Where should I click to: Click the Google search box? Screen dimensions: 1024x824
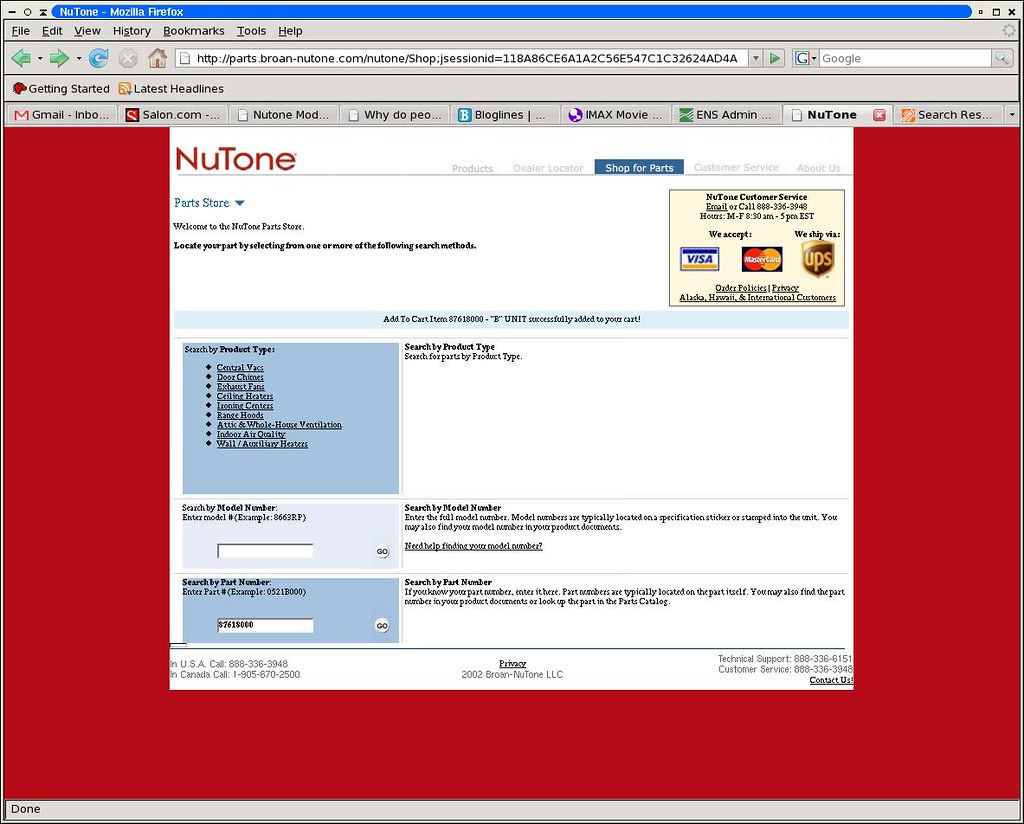(905, 58)
